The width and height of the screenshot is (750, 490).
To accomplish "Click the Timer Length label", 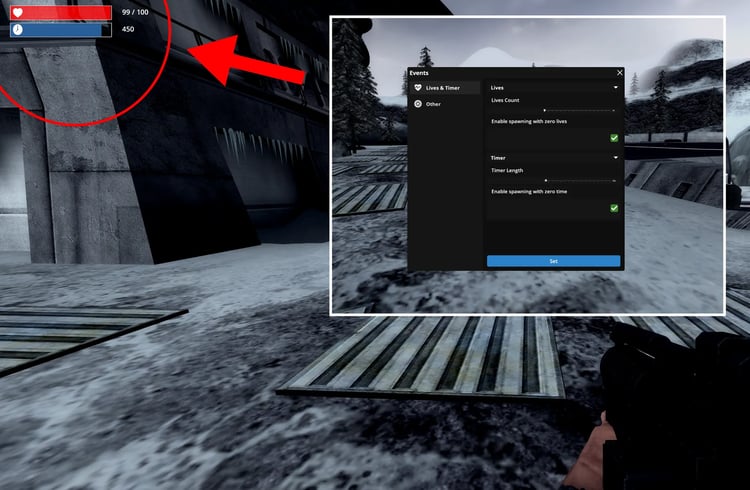I will (507, 170).
